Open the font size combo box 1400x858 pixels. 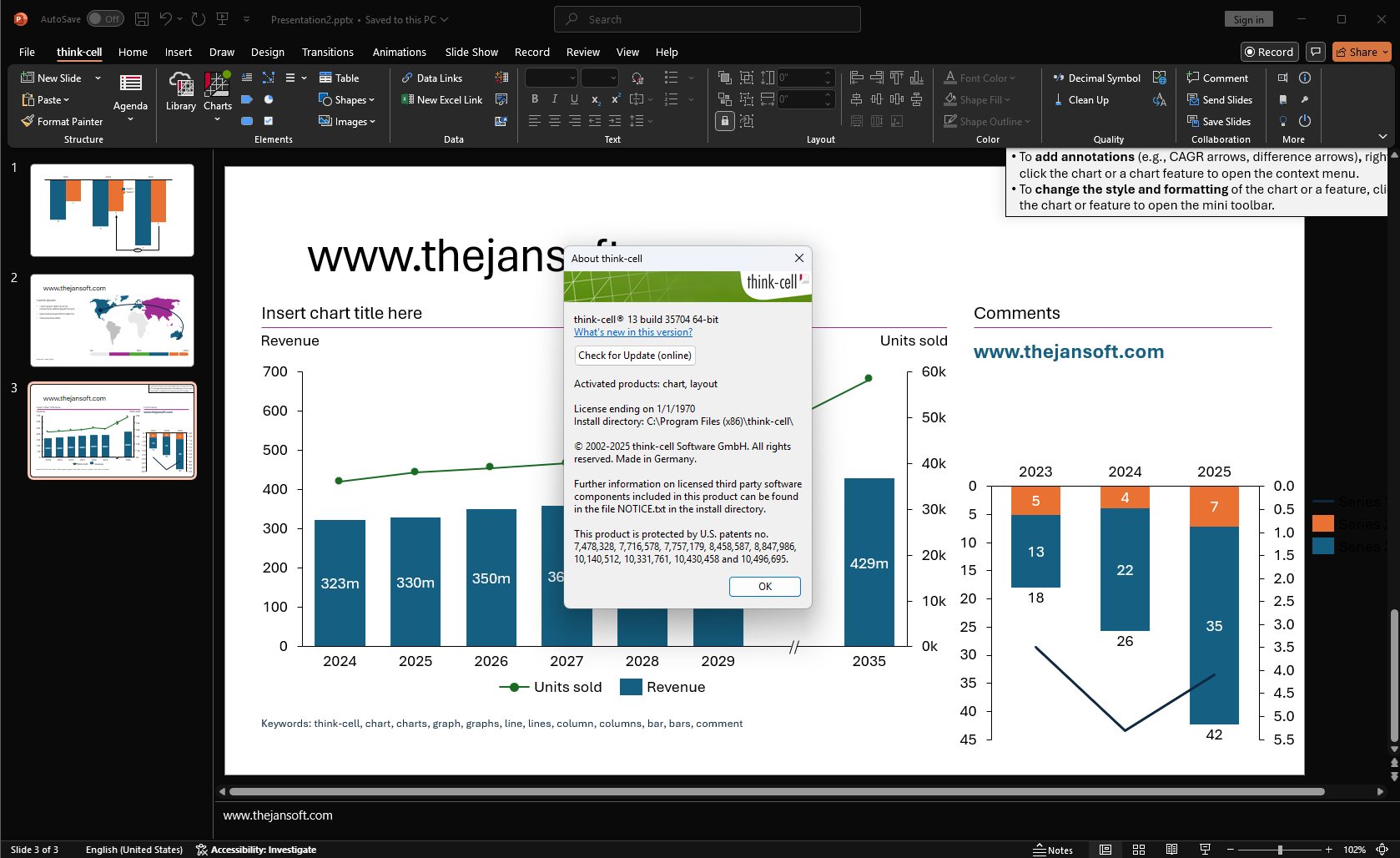click(600, 78)
